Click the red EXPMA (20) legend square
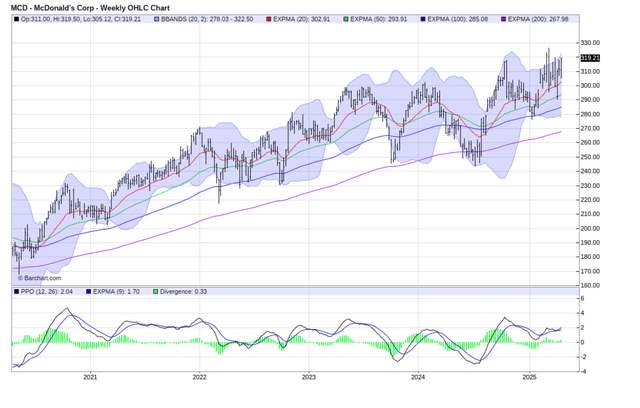Viewport: 640px width, 408px height. [269, 19]
